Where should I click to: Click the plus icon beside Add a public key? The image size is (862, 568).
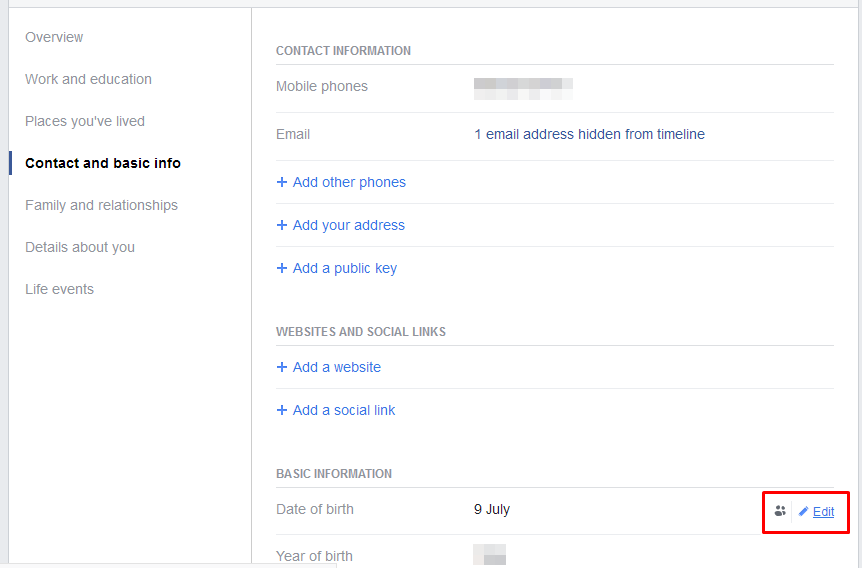282,268
